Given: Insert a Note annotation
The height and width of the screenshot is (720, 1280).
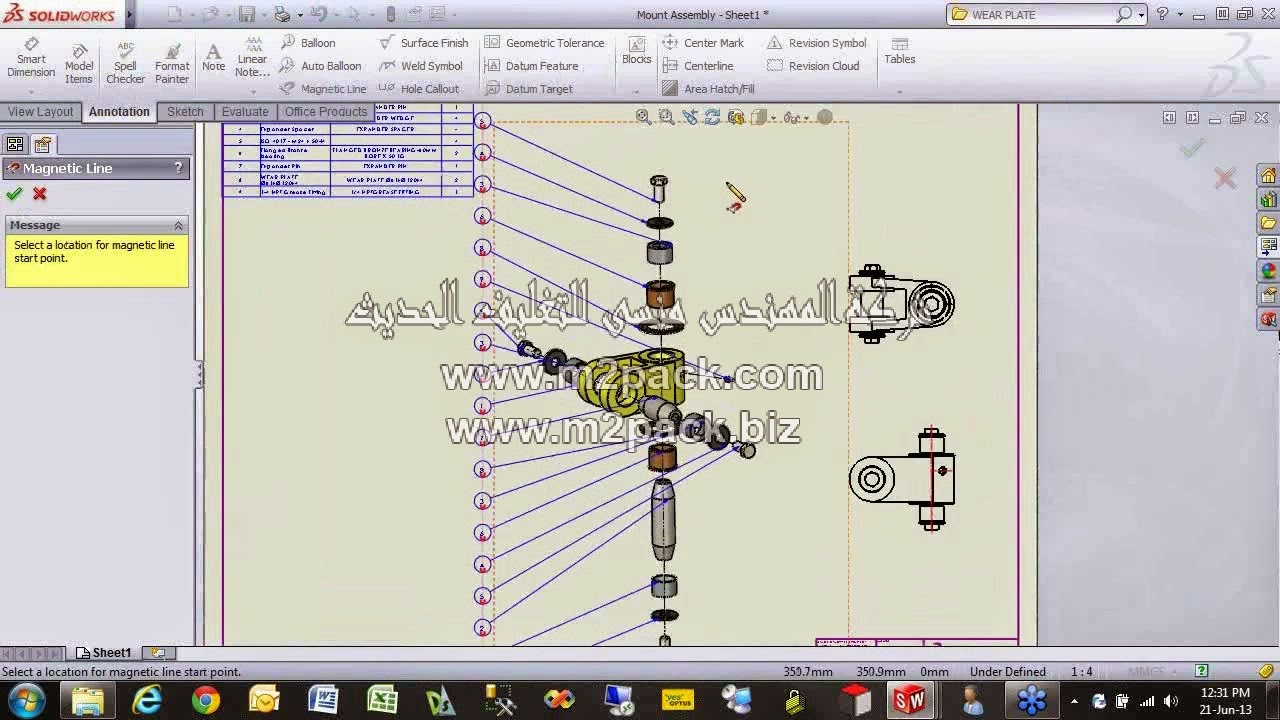Looking at the screenshot, I should click(x=213, y=58).
